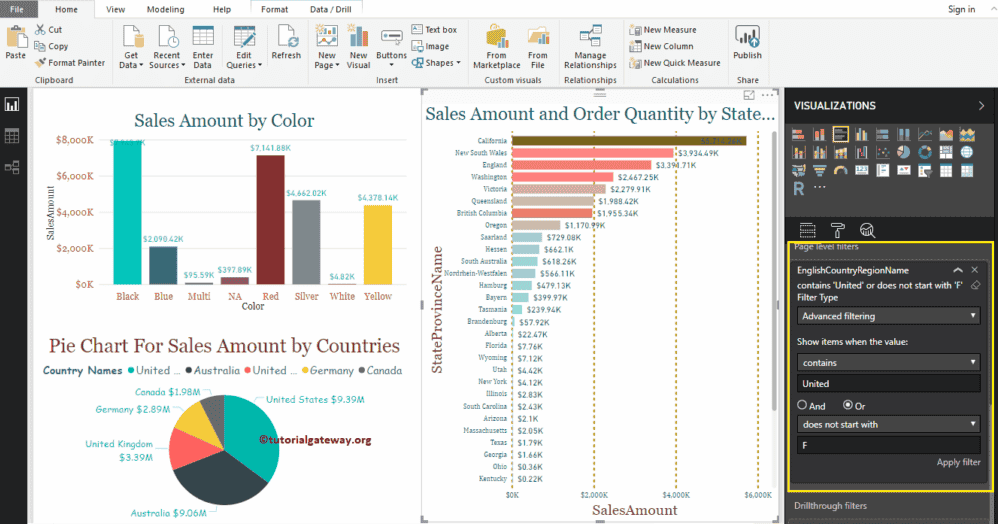Open the 'contains' condition dropdown

coord(889,362)
